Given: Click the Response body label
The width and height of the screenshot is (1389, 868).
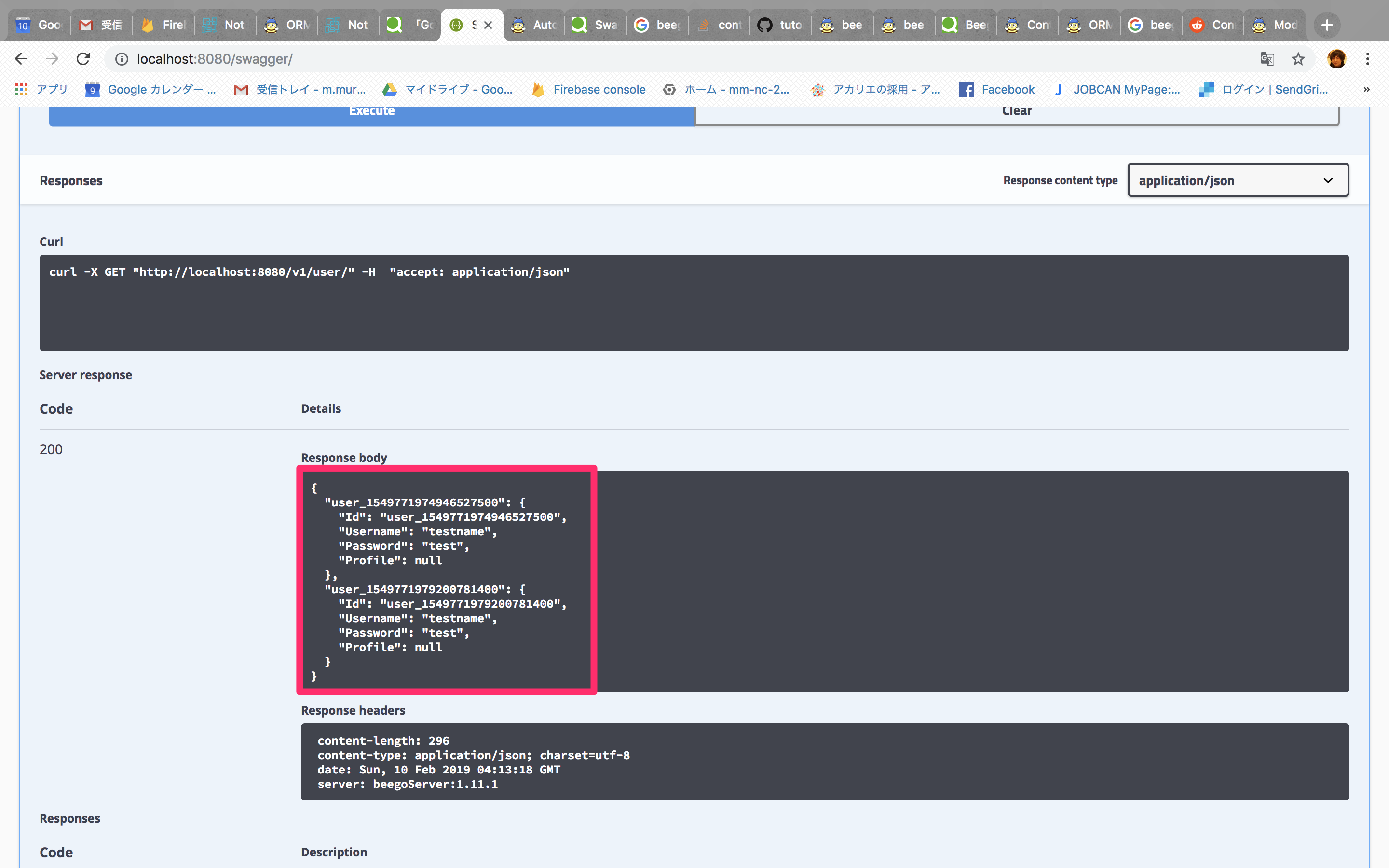Looking at the screenshot, I should pos(344,458).
